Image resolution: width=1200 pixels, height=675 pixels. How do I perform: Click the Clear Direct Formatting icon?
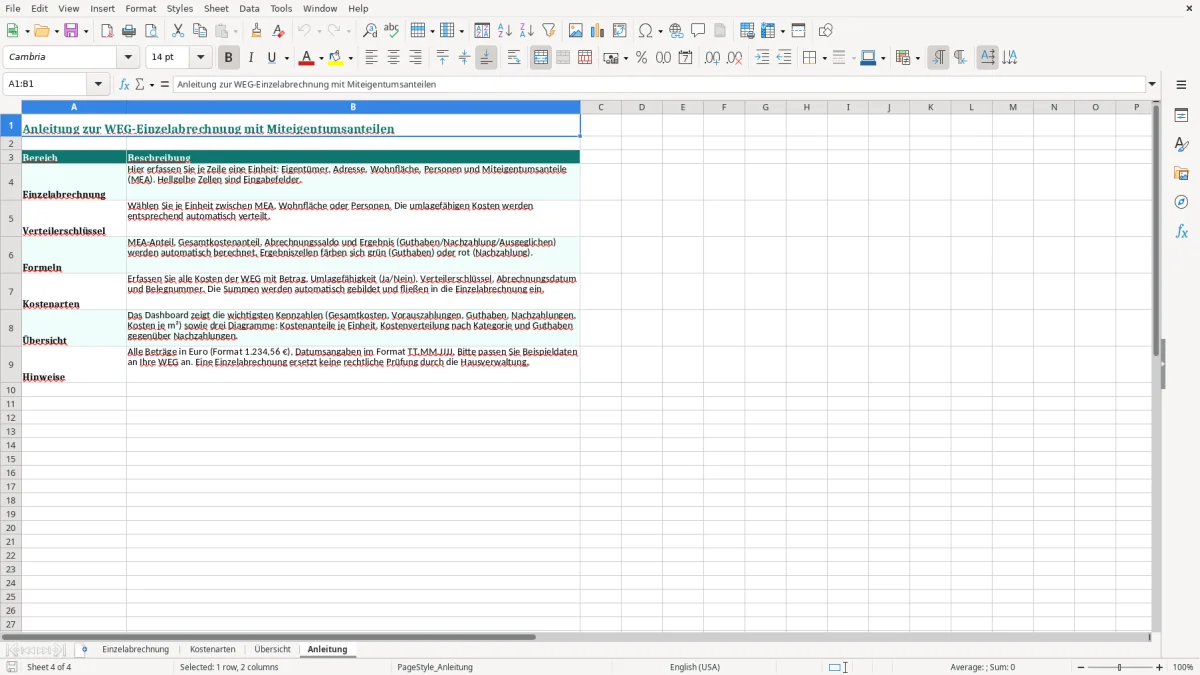click(278, 31)
